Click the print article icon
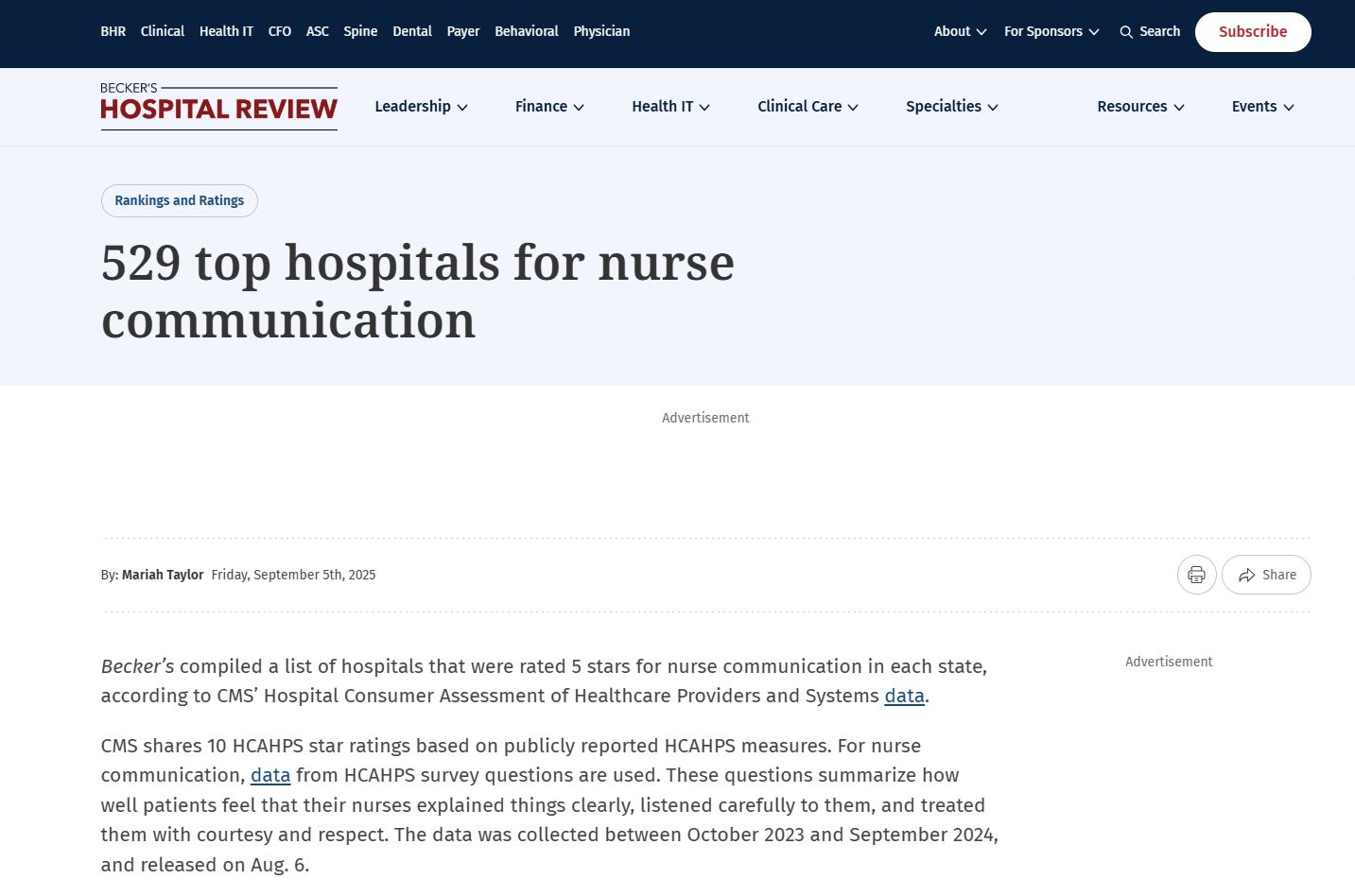This screenshot has height=896, width=1355. [x=1196, y=575]
